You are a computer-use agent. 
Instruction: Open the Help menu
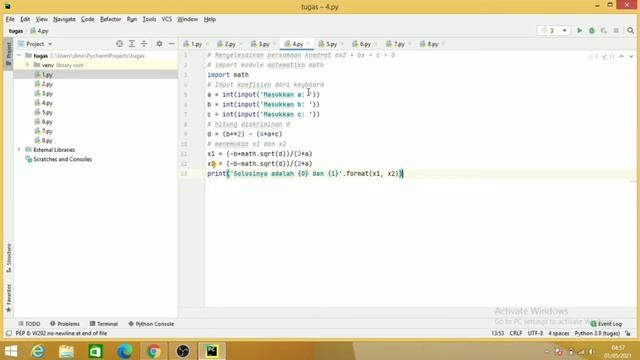tap(209, 19)
